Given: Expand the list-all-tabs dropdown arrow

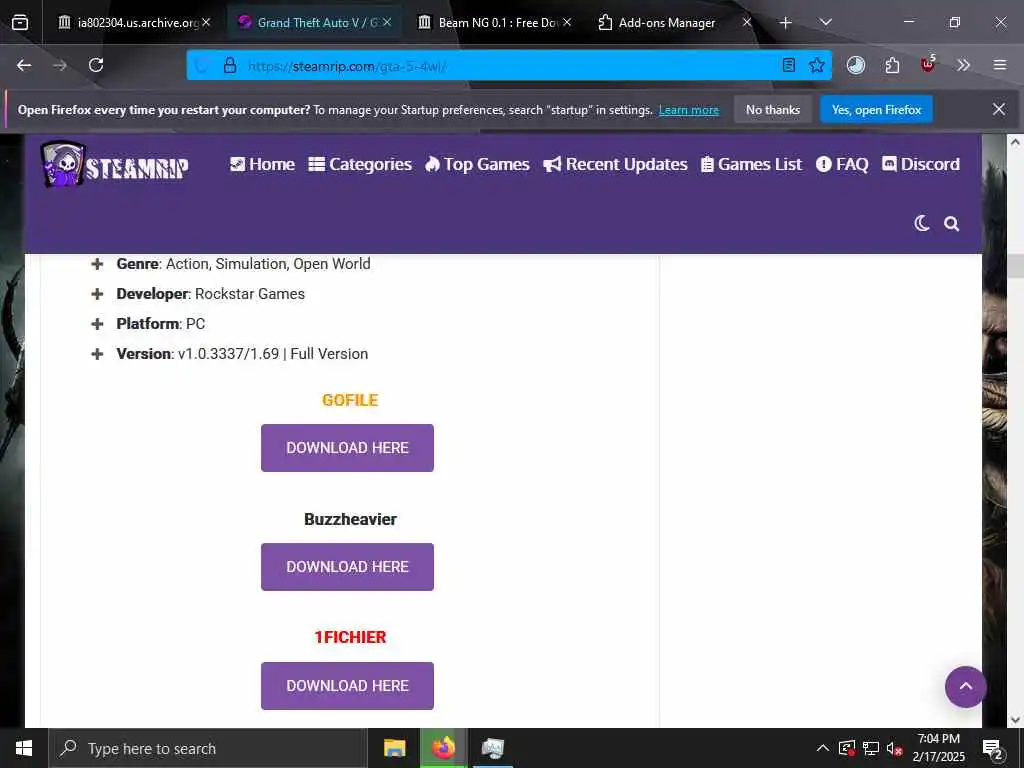Looking at the screenshot, I should point(825,23).
